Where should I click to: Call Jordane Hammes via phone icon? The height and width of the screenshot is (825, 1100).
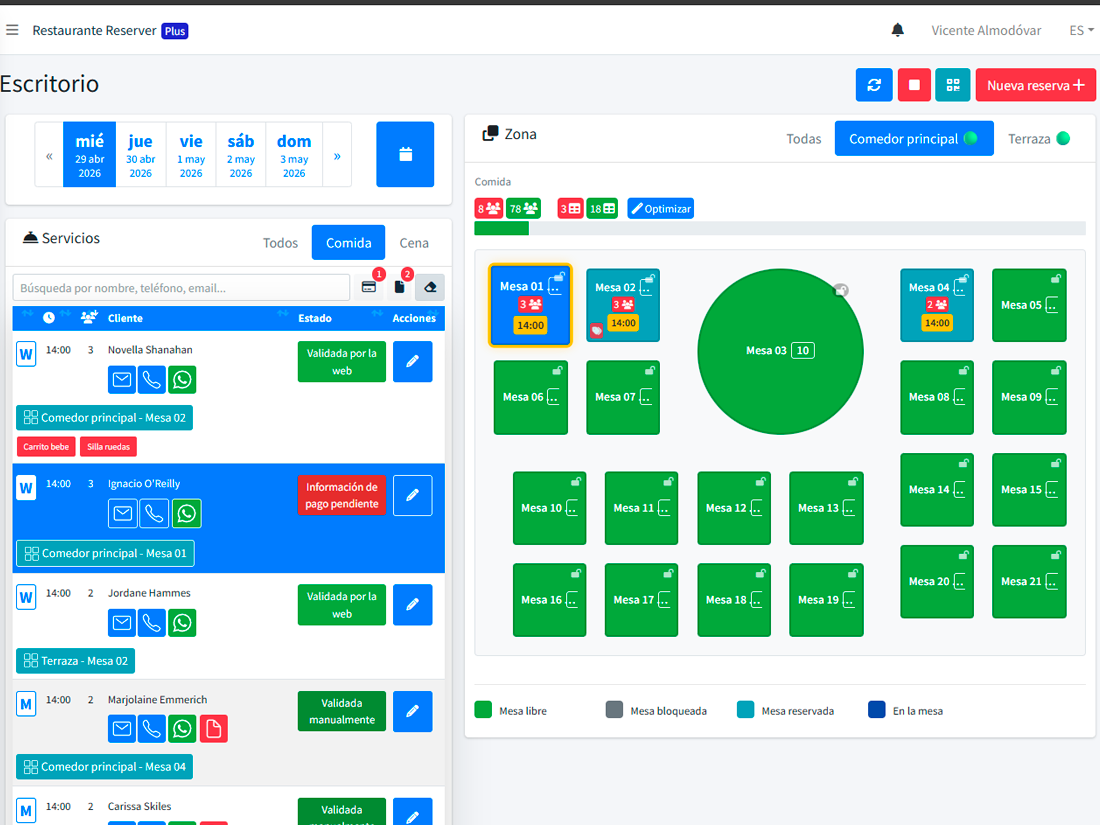[152, 623]
